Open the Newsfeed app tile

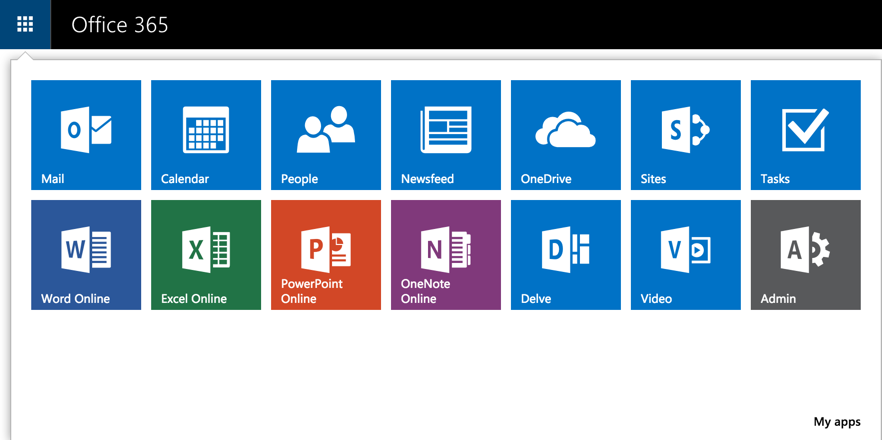(x=446, y=135)
